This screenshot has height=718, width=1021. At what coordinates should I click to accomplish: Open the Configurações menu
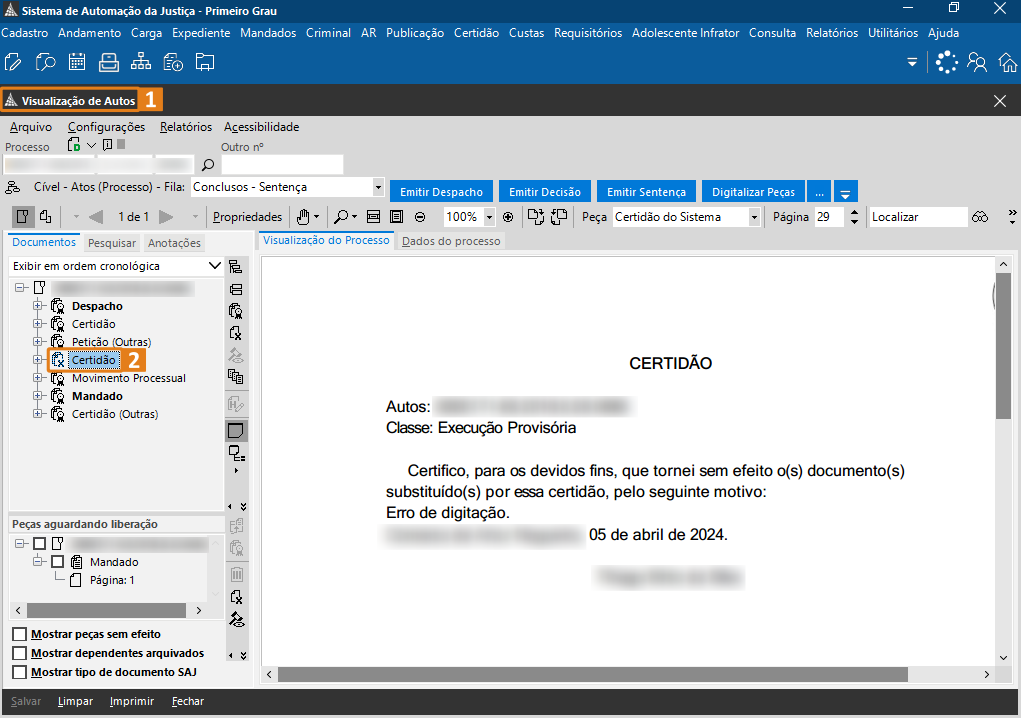(106, 127)
